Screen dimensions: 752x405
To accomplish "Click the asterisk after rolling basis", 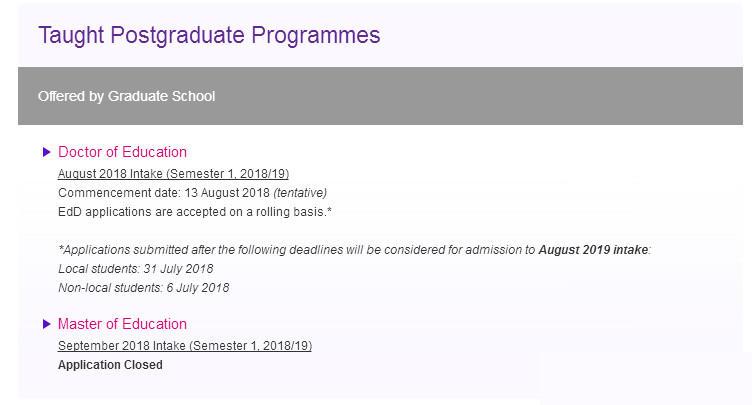I will [329, 210].
